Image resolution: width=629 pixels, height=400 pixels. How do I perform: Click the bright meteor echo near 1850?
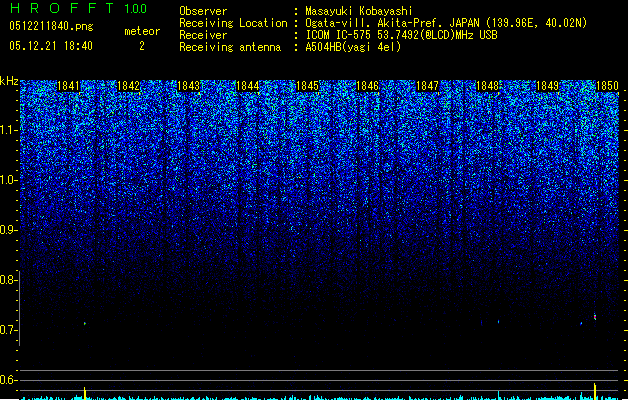[595, 317]
